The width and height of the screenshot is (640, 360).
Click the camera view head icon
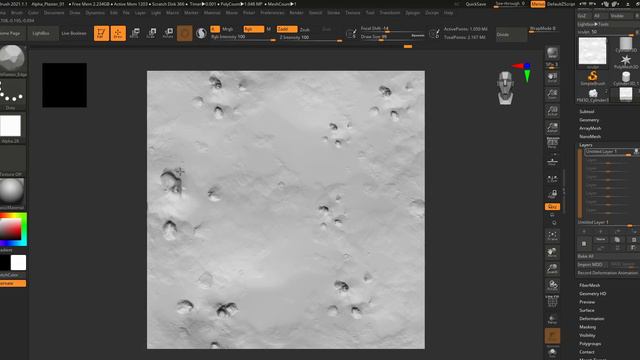(x=505, y=87)
